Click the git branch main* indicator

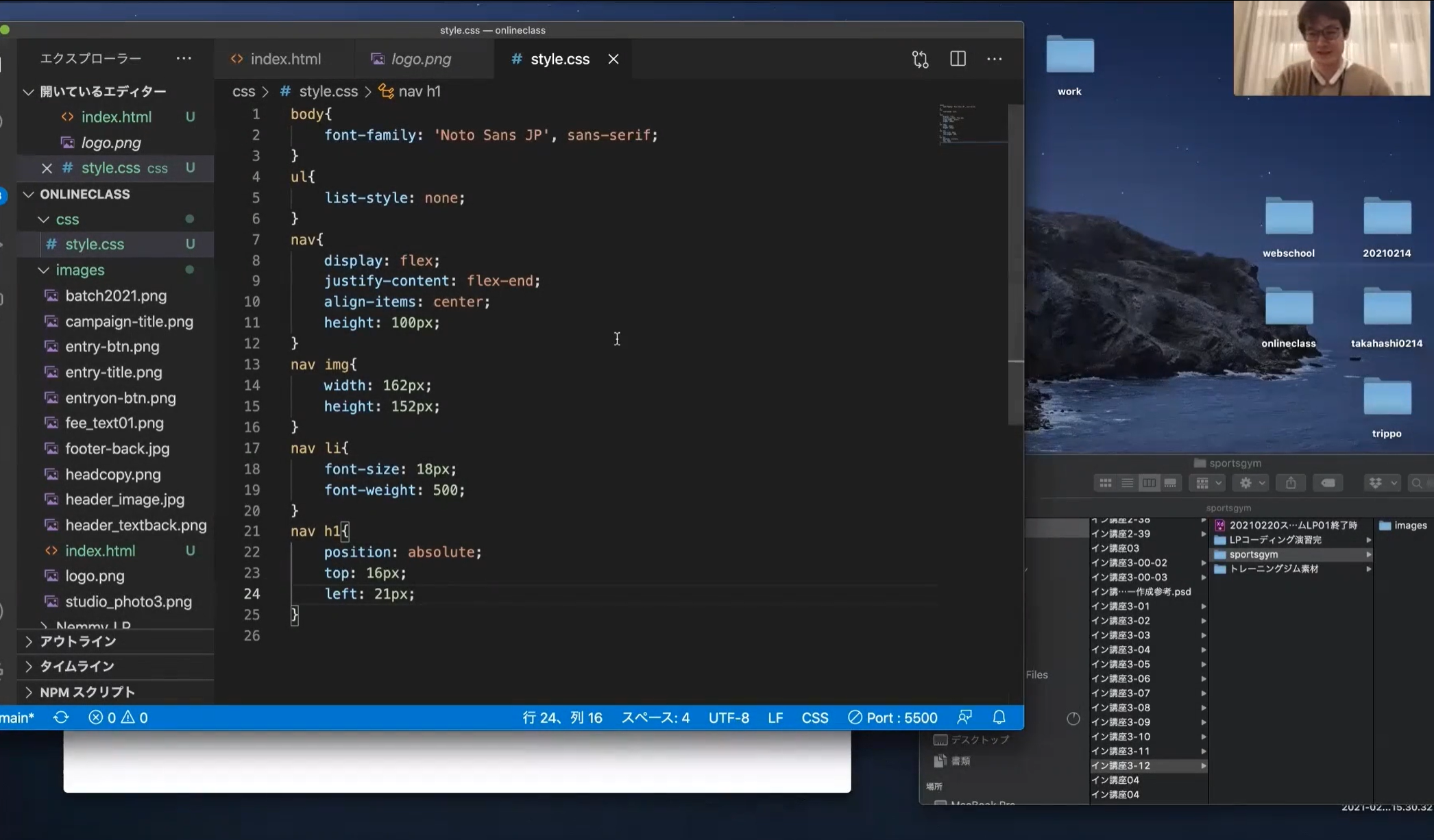coord(17,717)
